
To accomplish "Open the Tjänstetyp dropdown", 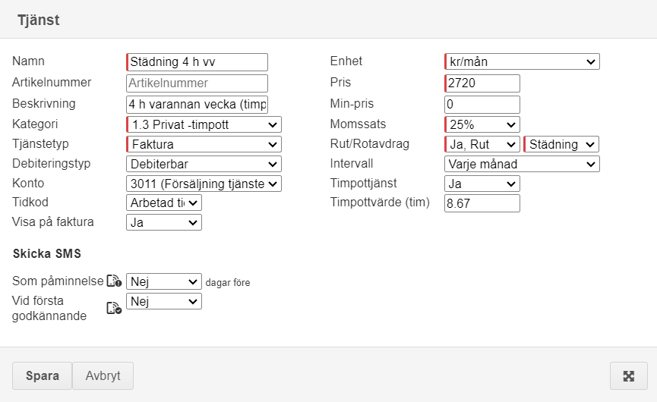I will pos(204,144).
